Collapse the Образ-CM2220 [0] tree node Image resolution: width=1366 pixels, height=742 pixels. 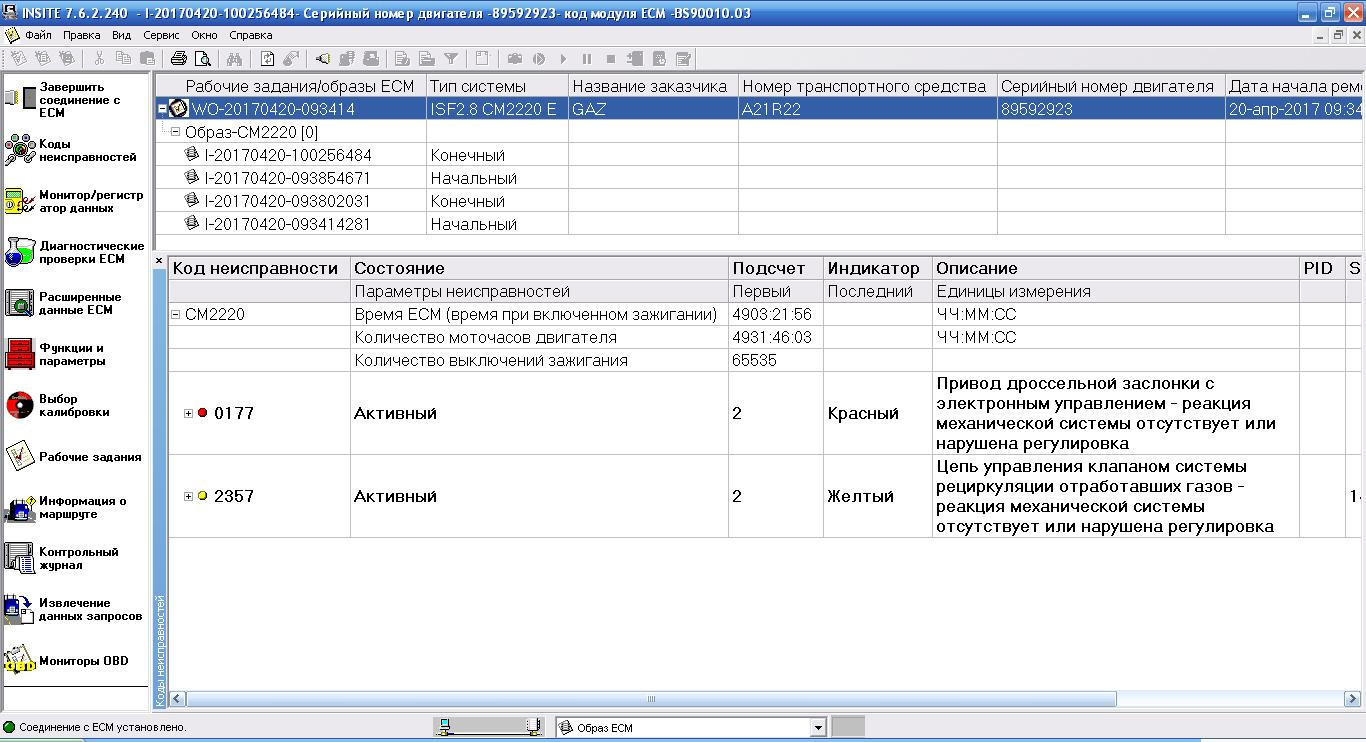176,132
